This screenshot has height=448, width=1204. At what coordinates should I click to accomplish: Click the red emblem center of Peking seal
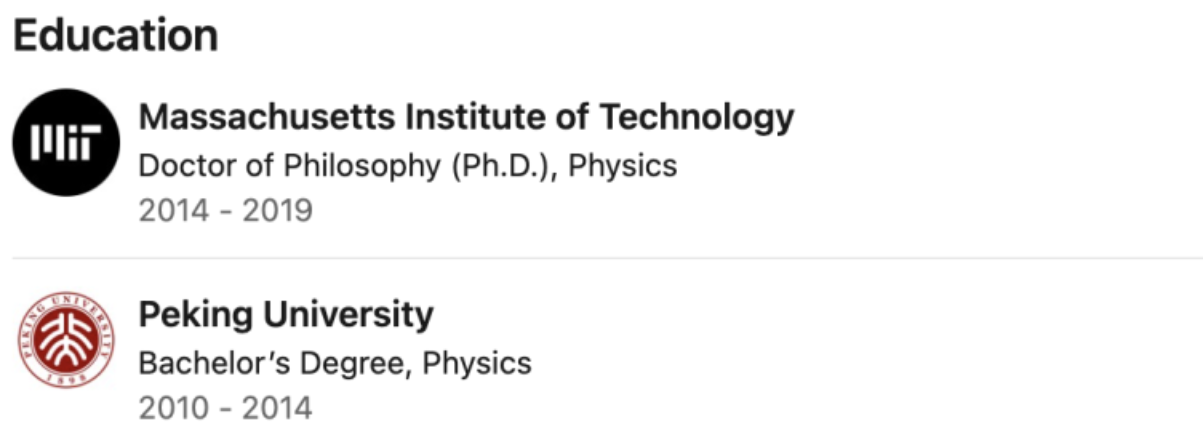click(x=66, y=338)
